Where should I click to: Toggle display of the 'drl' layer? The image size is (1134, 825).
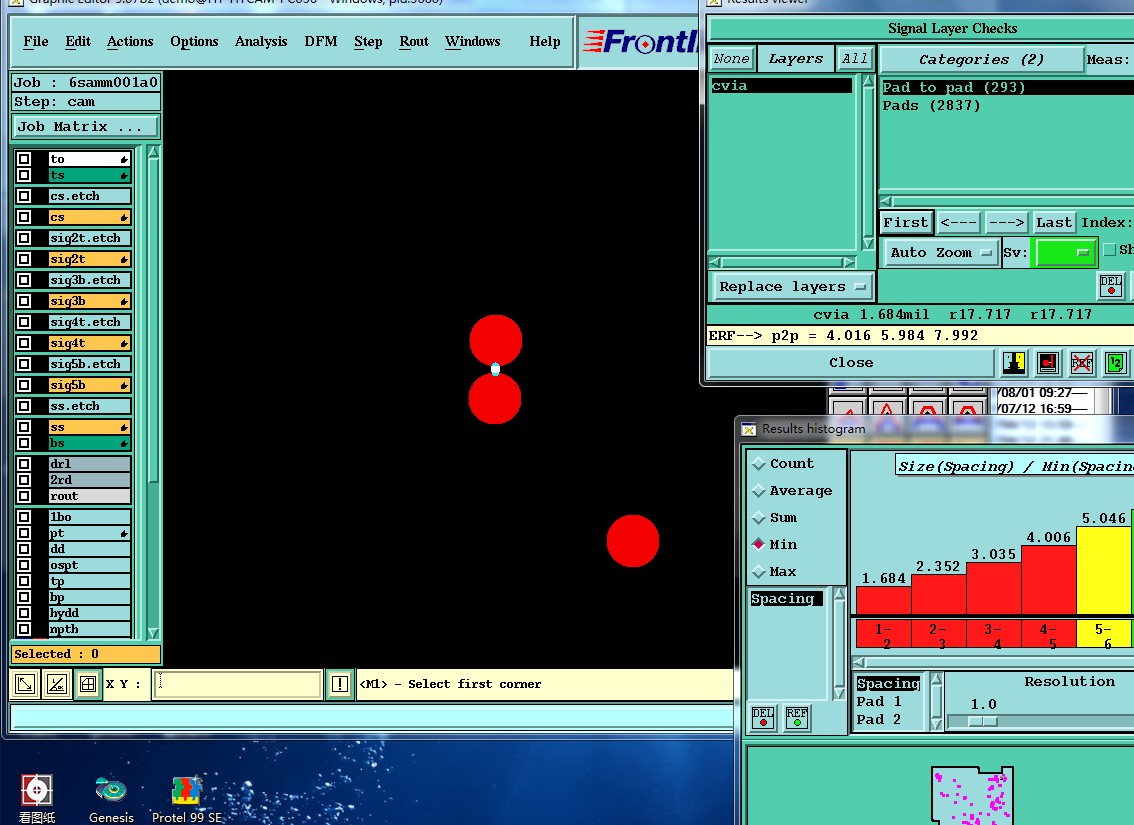[24, 463]
